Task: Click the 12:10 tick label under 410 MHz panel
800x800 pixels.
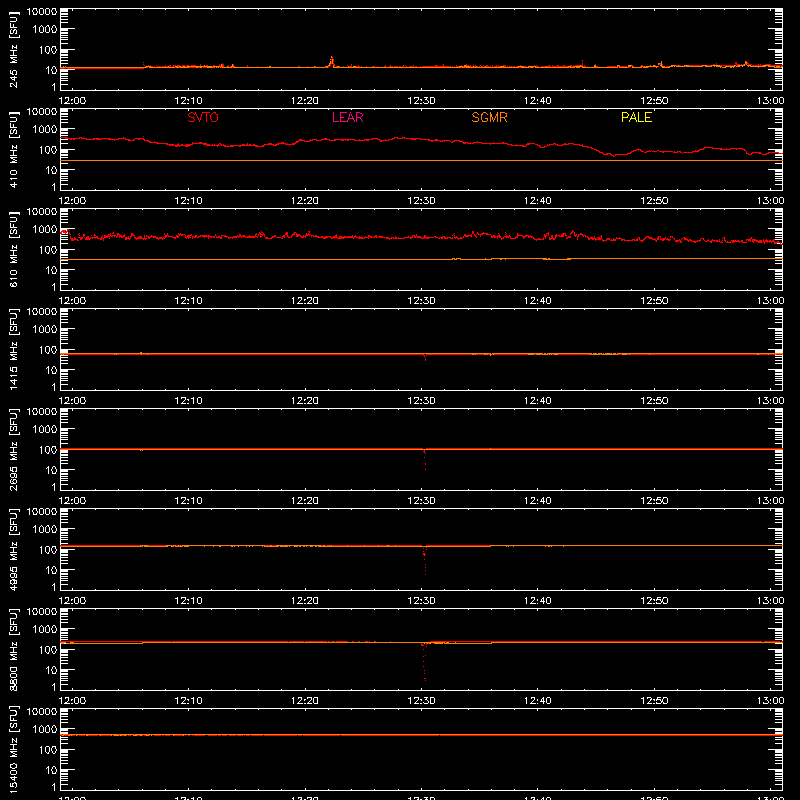Action: click(x=188, y=201)
